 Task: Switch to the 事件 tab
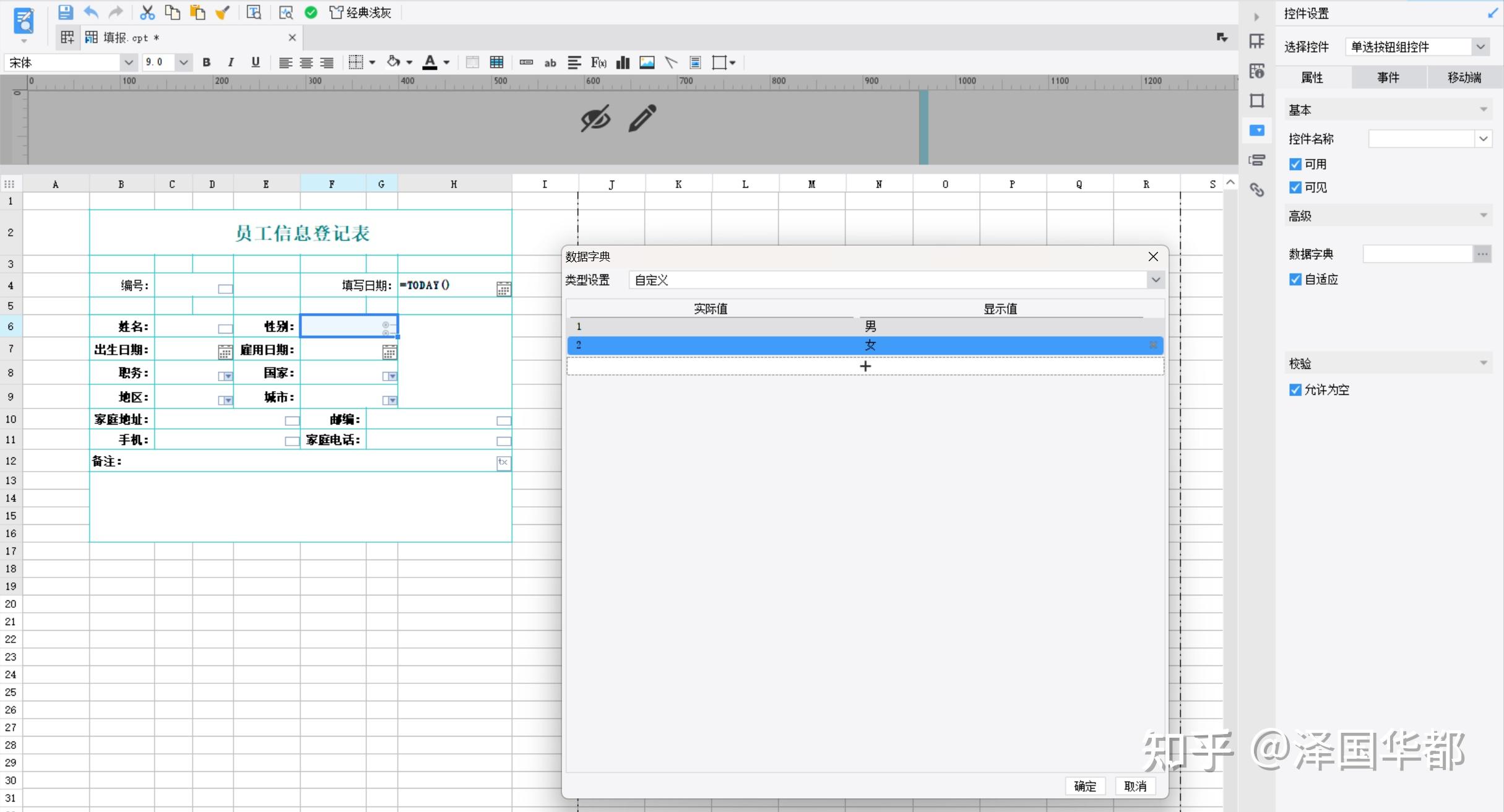pos(1388,77)
